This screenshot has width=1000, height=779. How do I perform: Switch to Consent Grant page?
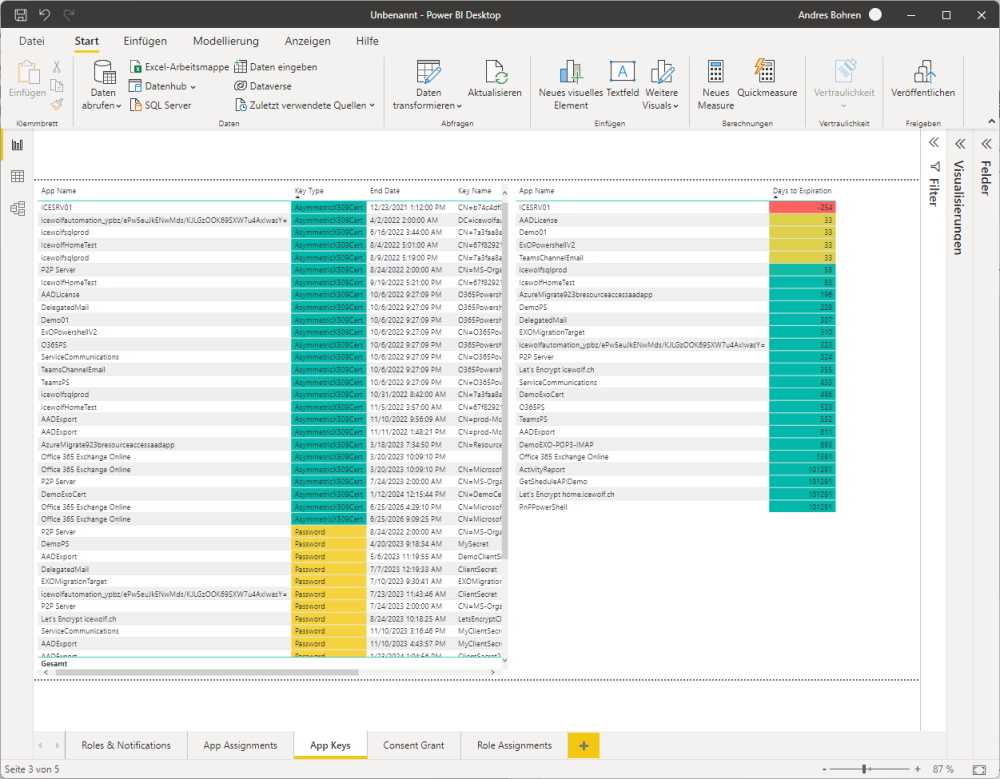pyautogui.click(x=414, y=745)
